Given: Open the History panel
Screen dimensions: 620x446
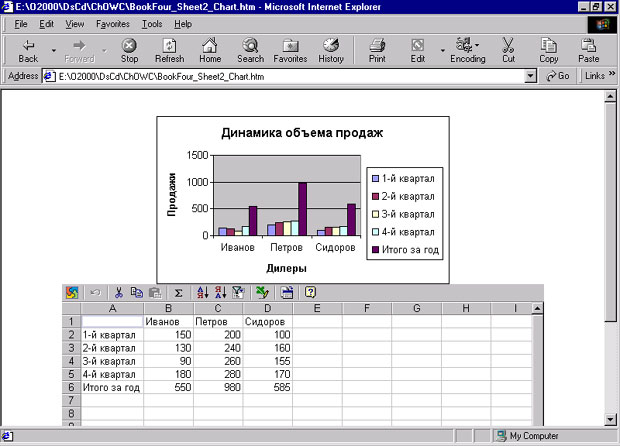Looking at the screenshot, I should (331, 51).
